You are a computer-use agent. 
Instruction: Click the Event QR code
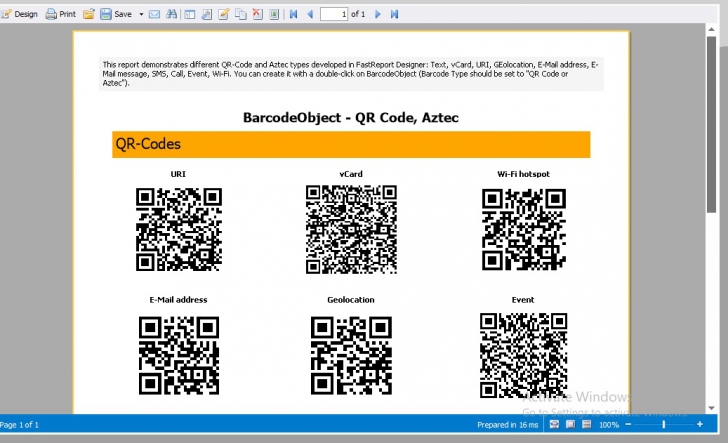point(523,356)
